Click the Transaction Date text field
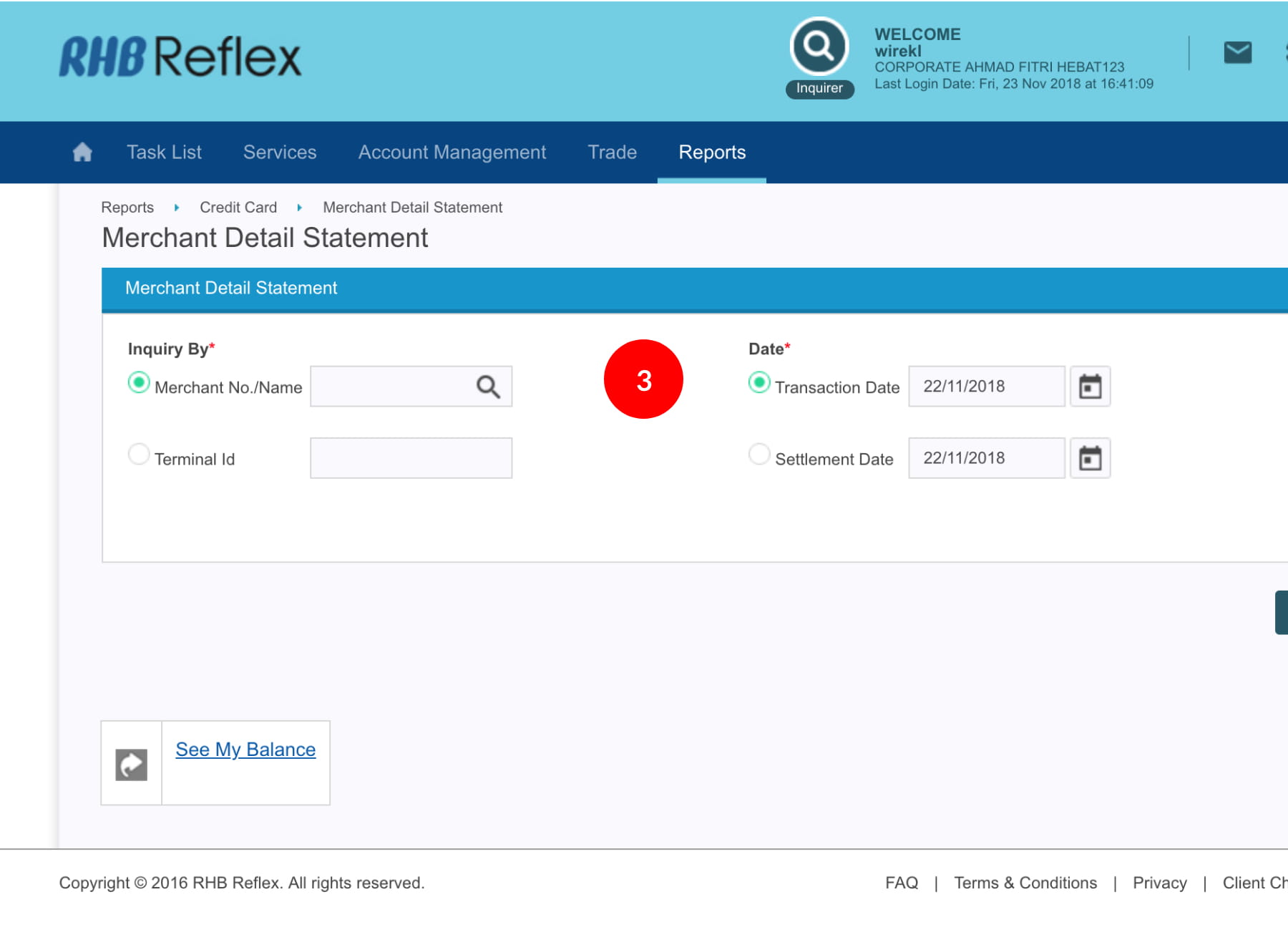1288x945 pixels. pos(986,387)
